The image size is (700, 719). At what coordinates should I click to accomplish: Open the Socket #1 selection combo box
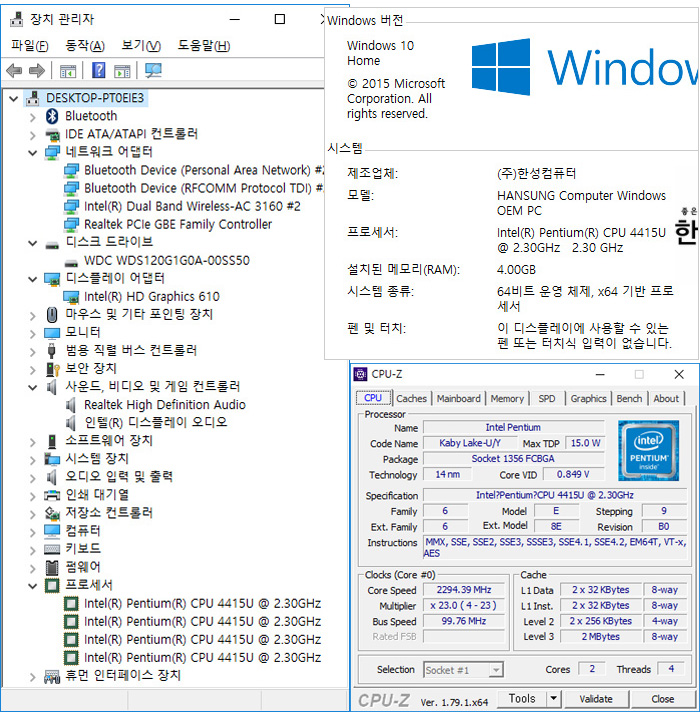(x=463, y=670)
